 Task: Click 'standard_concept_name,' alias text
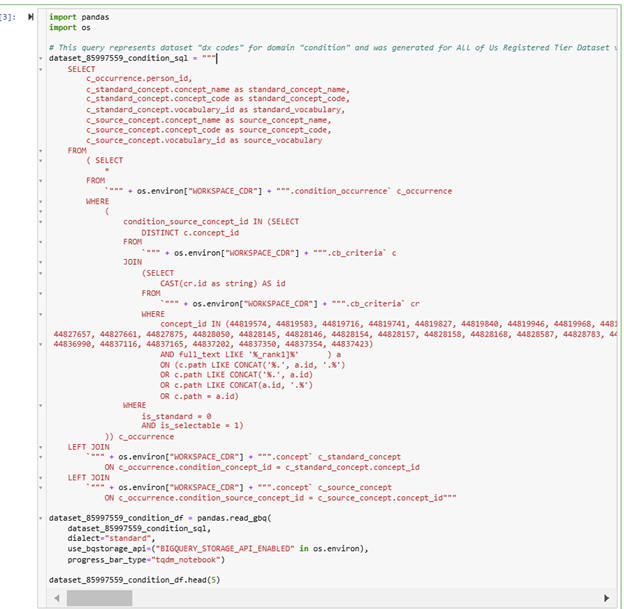pyautogui.click(x=299, y=90)
